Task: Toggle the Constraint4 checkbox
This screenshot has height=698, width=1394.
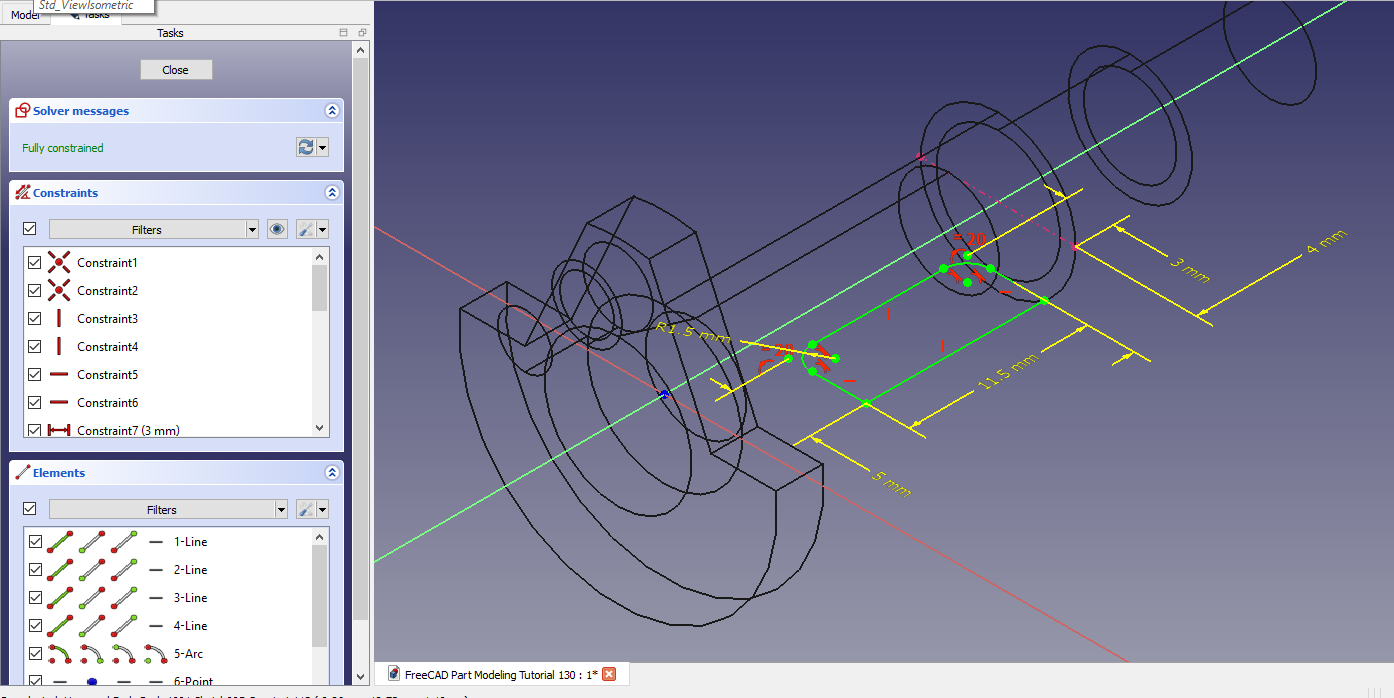Action: (35, 347)
